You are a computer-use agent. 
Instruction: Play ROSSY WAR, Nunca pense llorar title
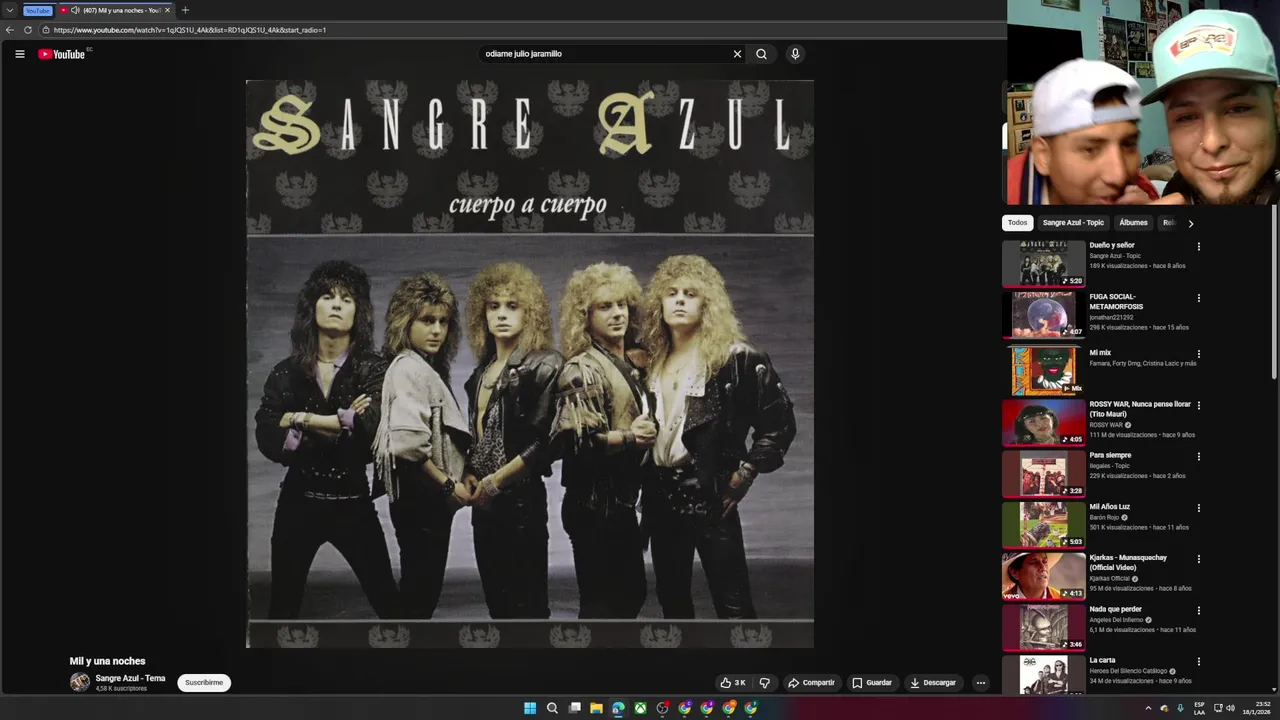click(1140, 409)
